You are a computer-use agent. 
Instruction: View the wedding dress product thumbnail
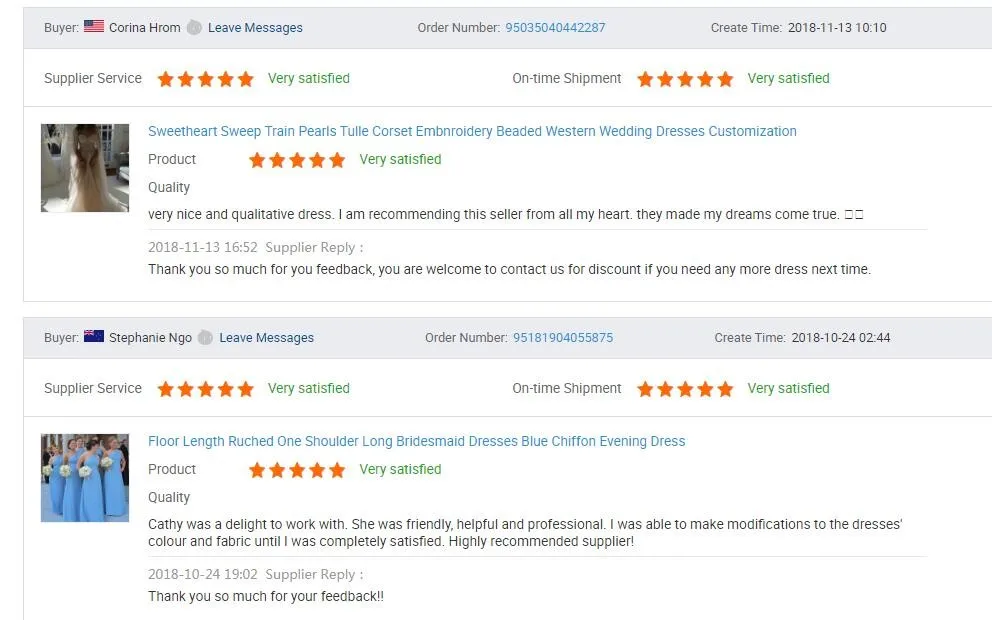85,168
